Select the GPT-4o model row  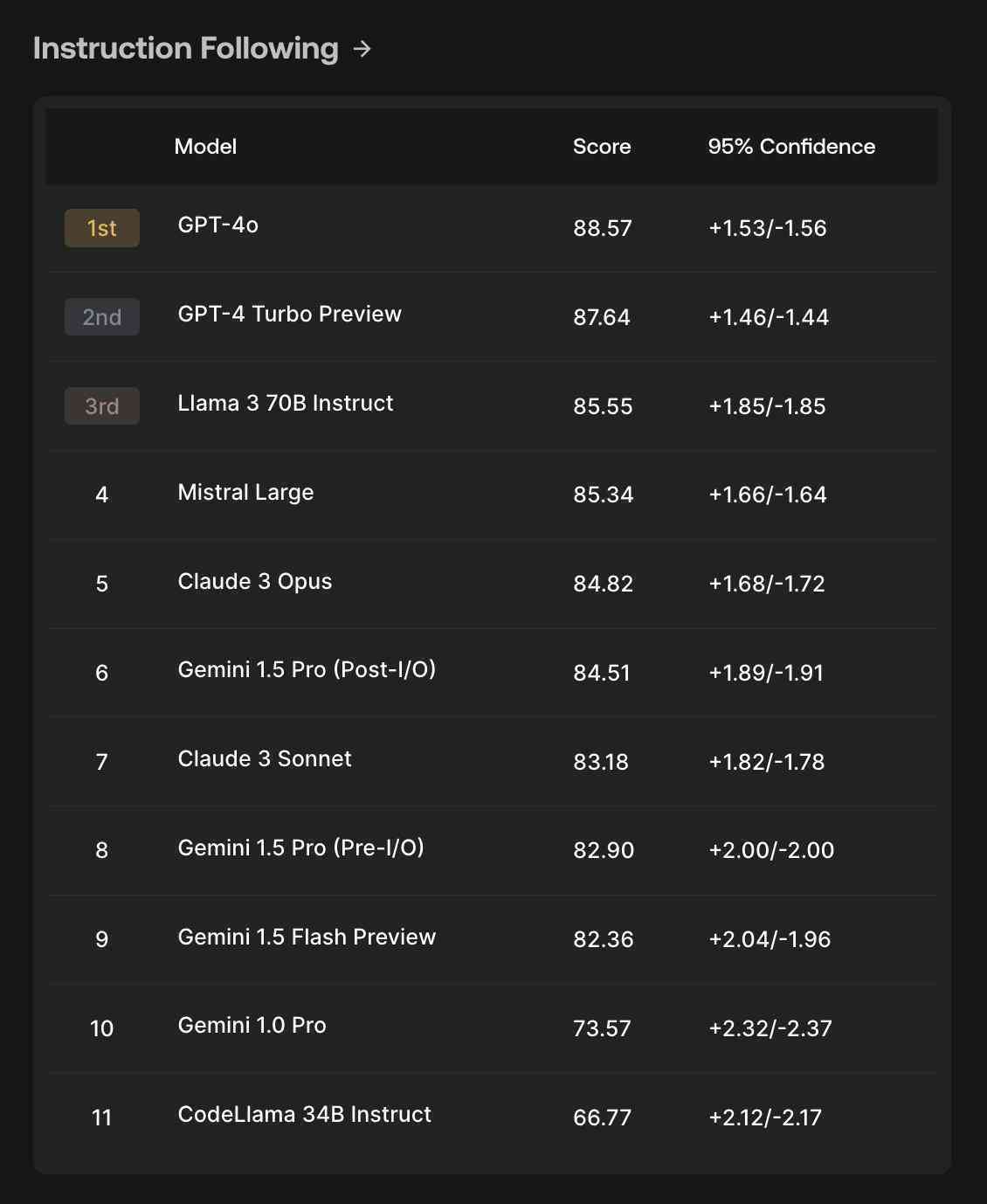click(x=492, y=228)
